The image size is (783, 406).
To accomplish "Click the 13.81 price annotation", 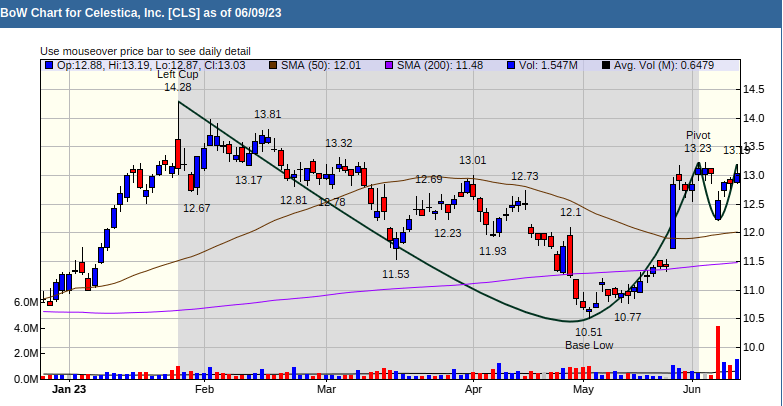I will [x=268, y=114].
